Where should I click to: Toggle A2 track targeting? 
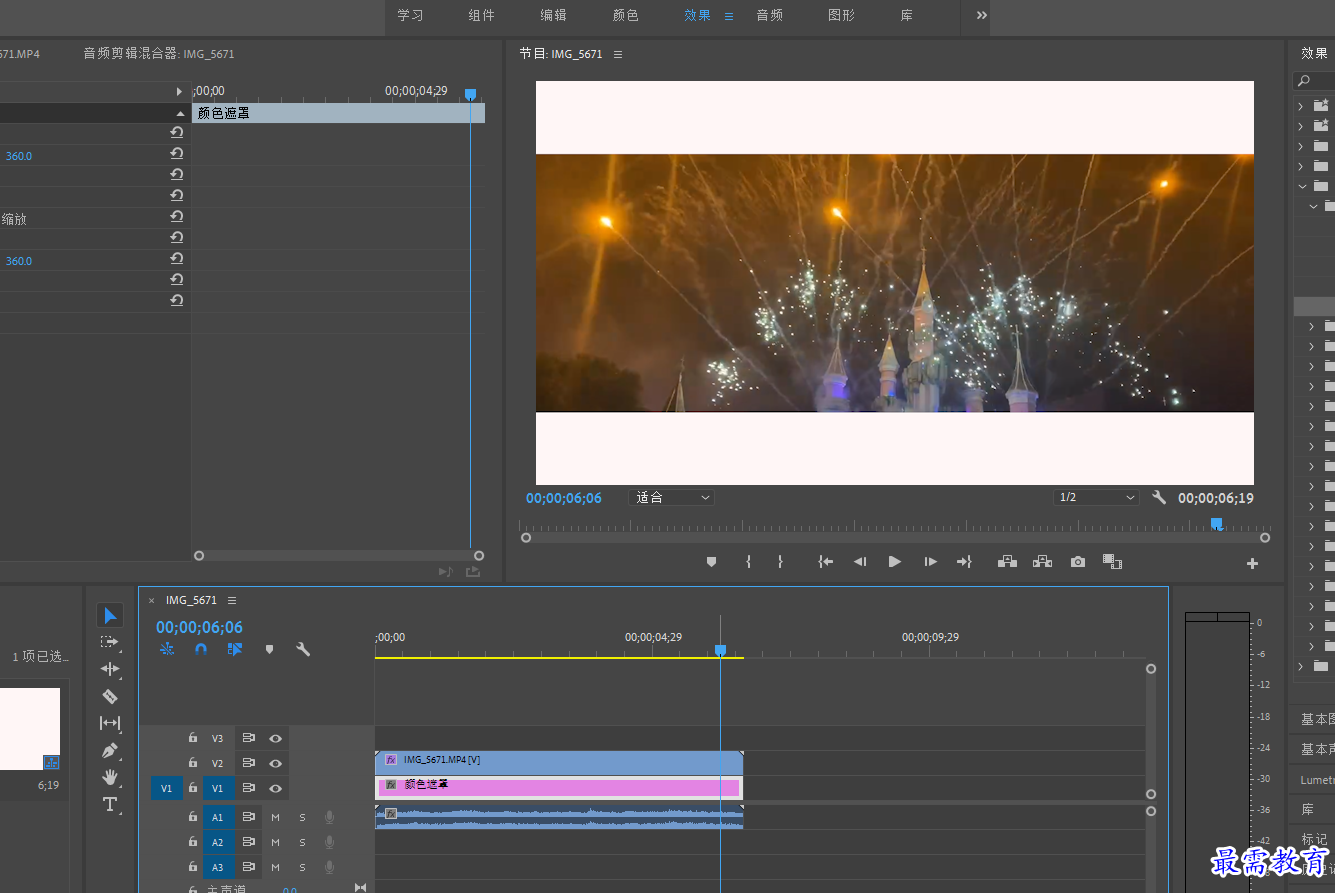[217, 842]
